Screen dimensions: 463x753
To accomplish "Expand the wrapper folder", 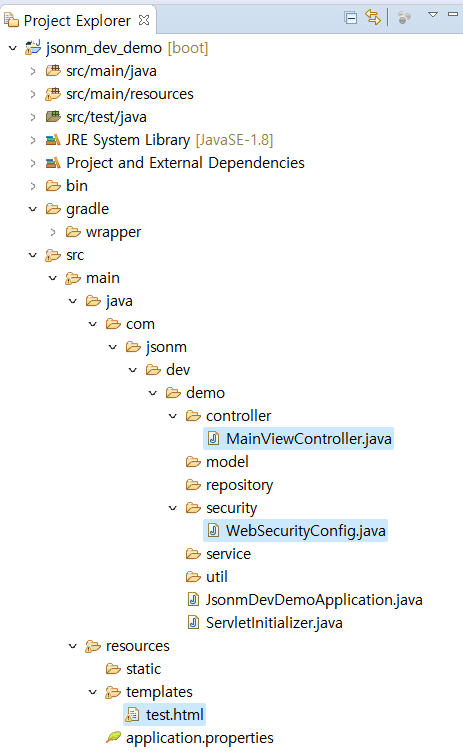I will [x=53, y=232].
